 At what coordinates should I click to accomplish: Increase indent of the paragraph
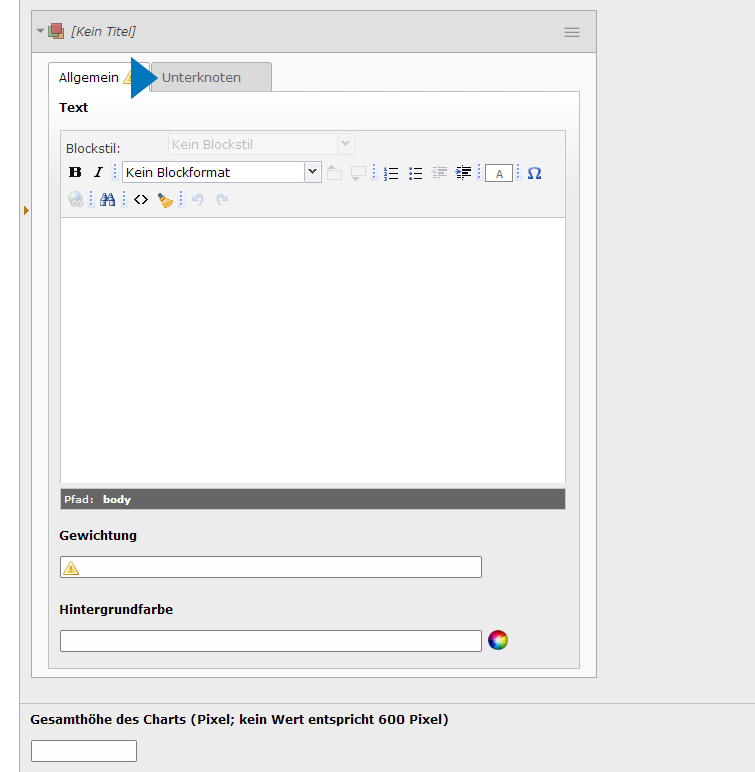pos(464,173)
